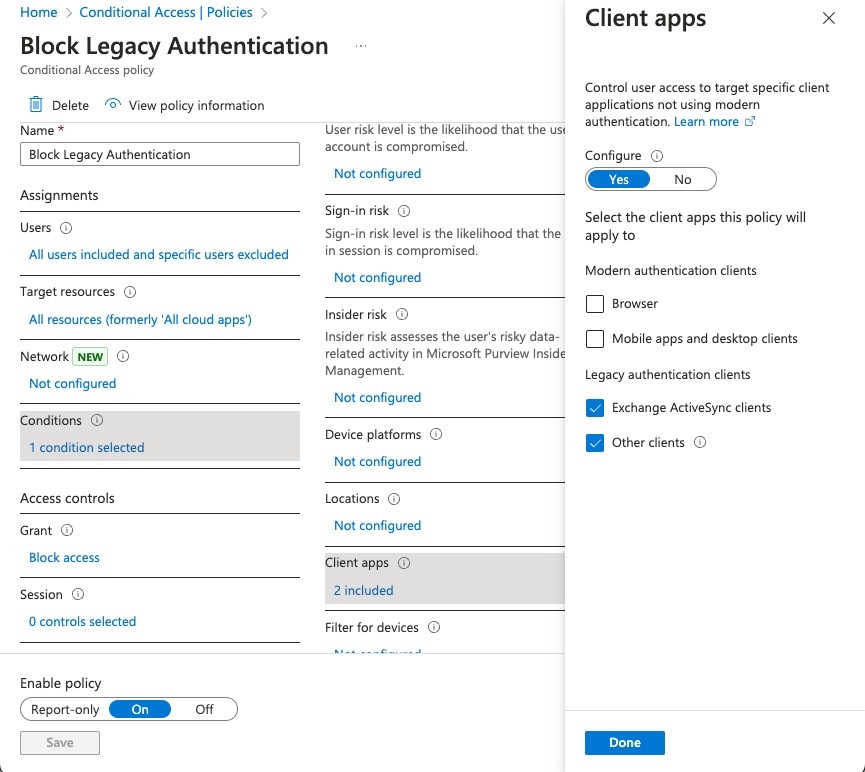Set Configure toggle to No

682,179
